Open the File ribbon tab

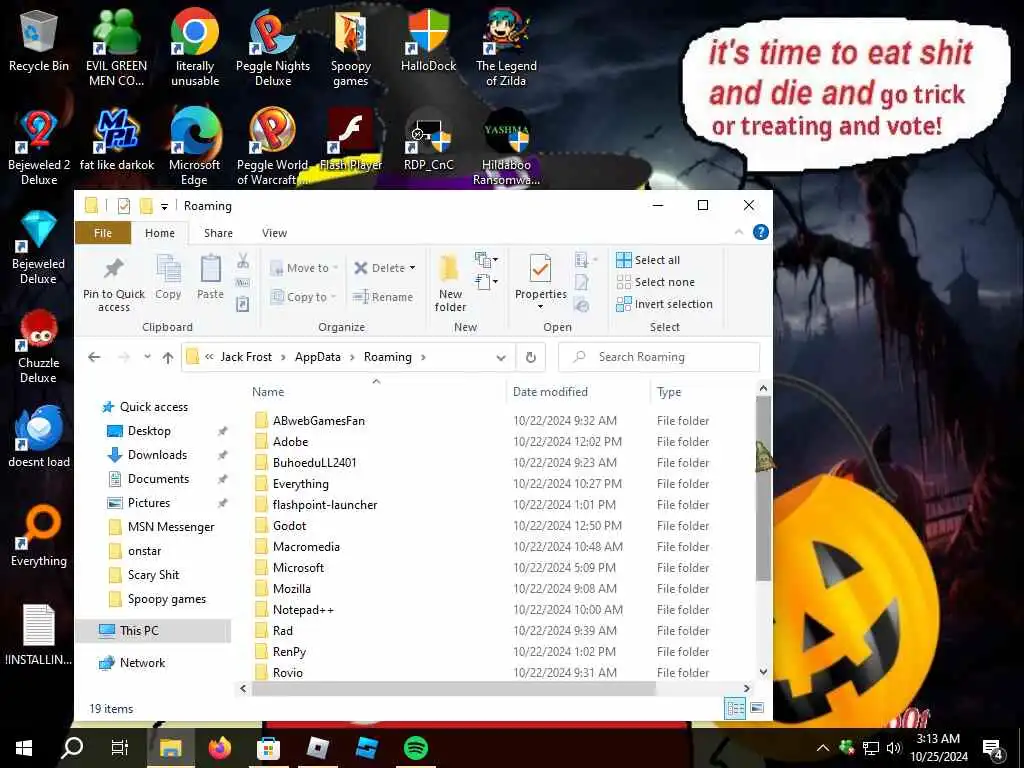(x=103, y=233)
